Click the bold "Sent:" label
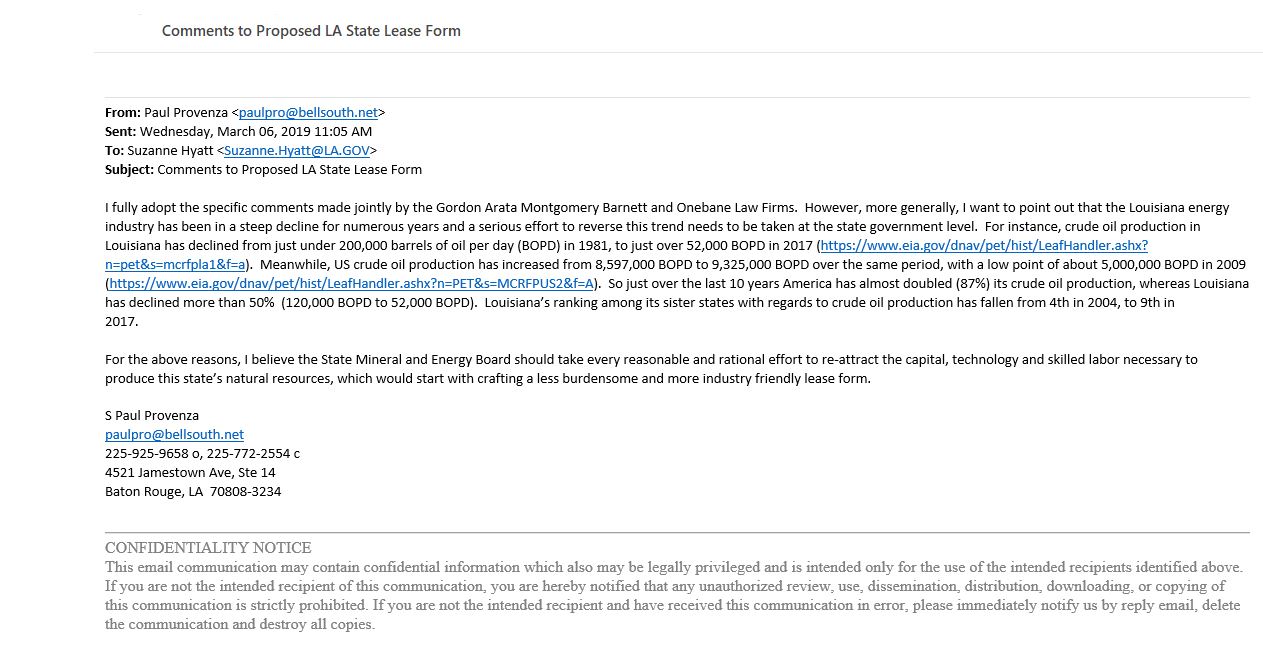The image size is (1263, 658). pos(120,132)
